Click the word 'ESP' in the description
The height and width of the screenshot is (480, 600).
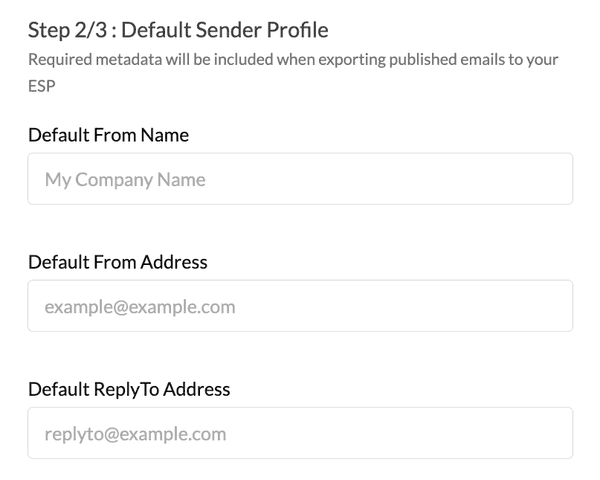(x=42, y=86)
